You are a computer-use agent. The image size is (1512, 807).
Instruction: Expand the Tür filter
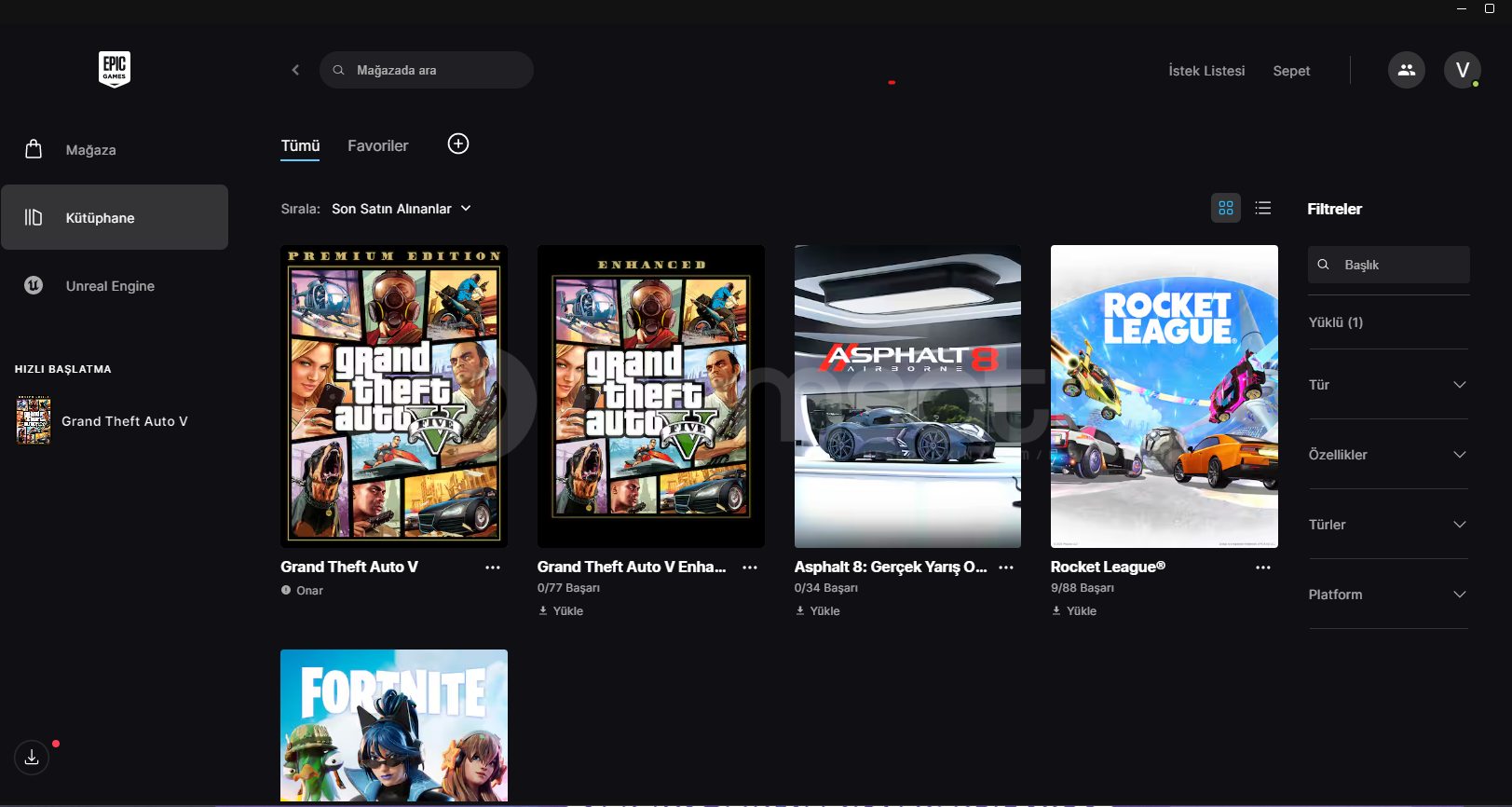point(1388,385)
